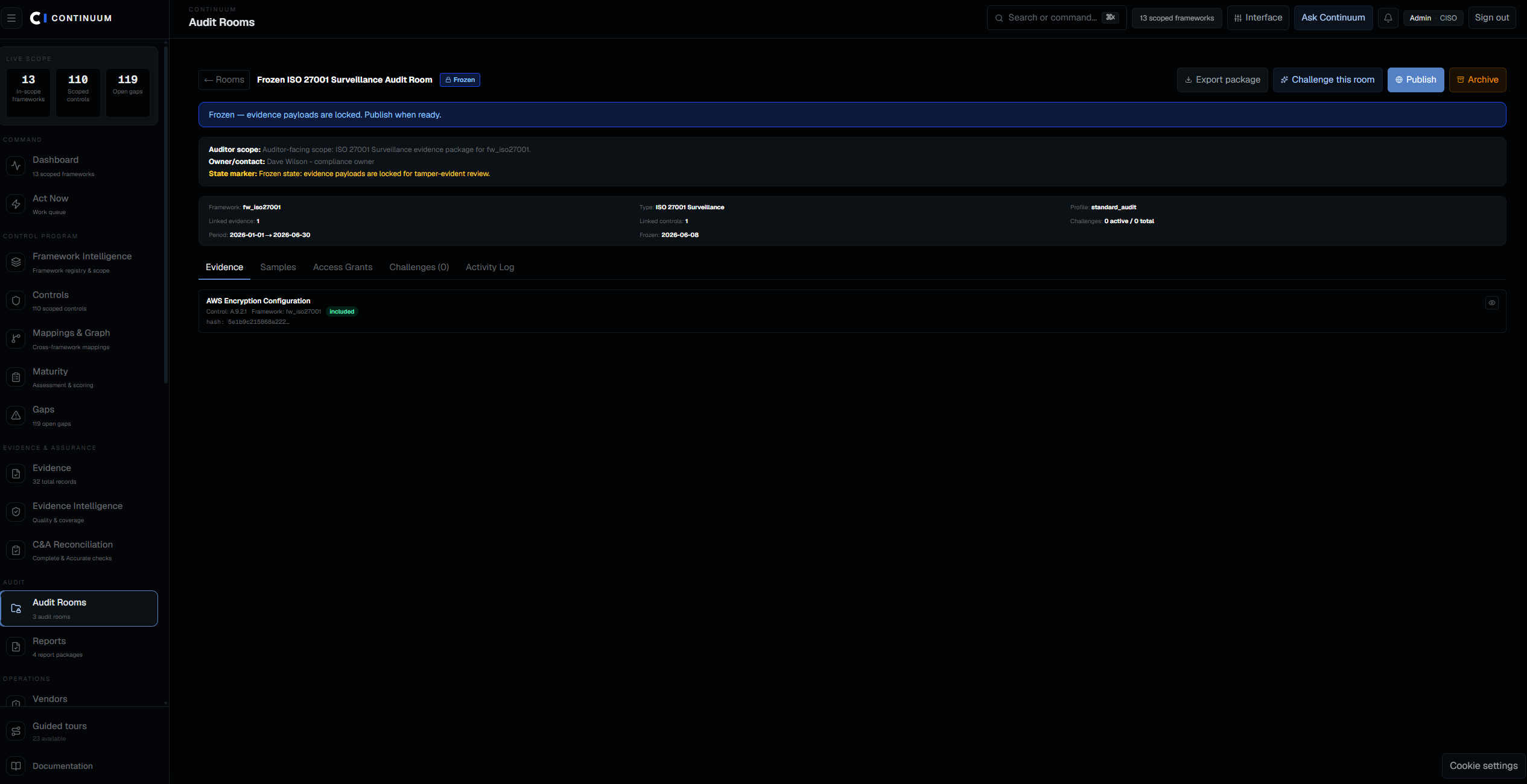Switch to the Samples tab
This screenshot has width=1527, height=784.
pyautogui.click(x=278, y=267)
